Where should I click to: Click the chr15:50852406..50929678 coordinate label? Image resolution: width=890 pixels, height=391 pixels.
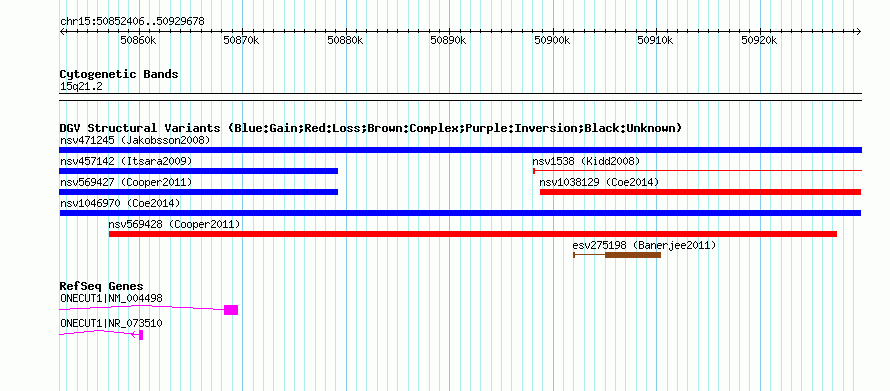(x=132, y=22)
